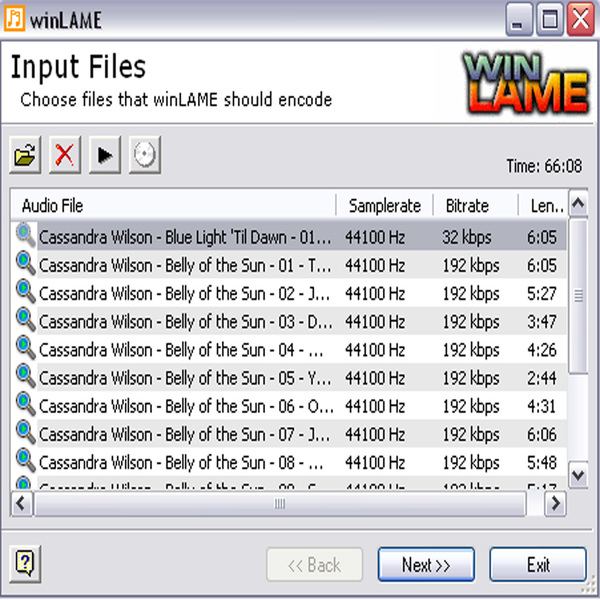
Task: Click magnifier icon of Belly of the Sun 04 row
Action: [26, 348]
